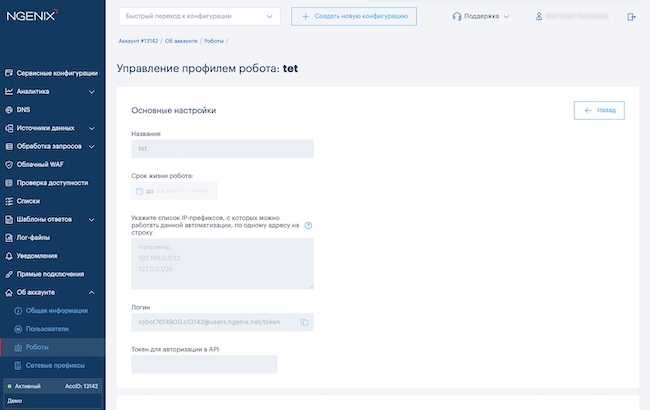Click the Источники данных icon
650x410 pixels.
[9, 128]
